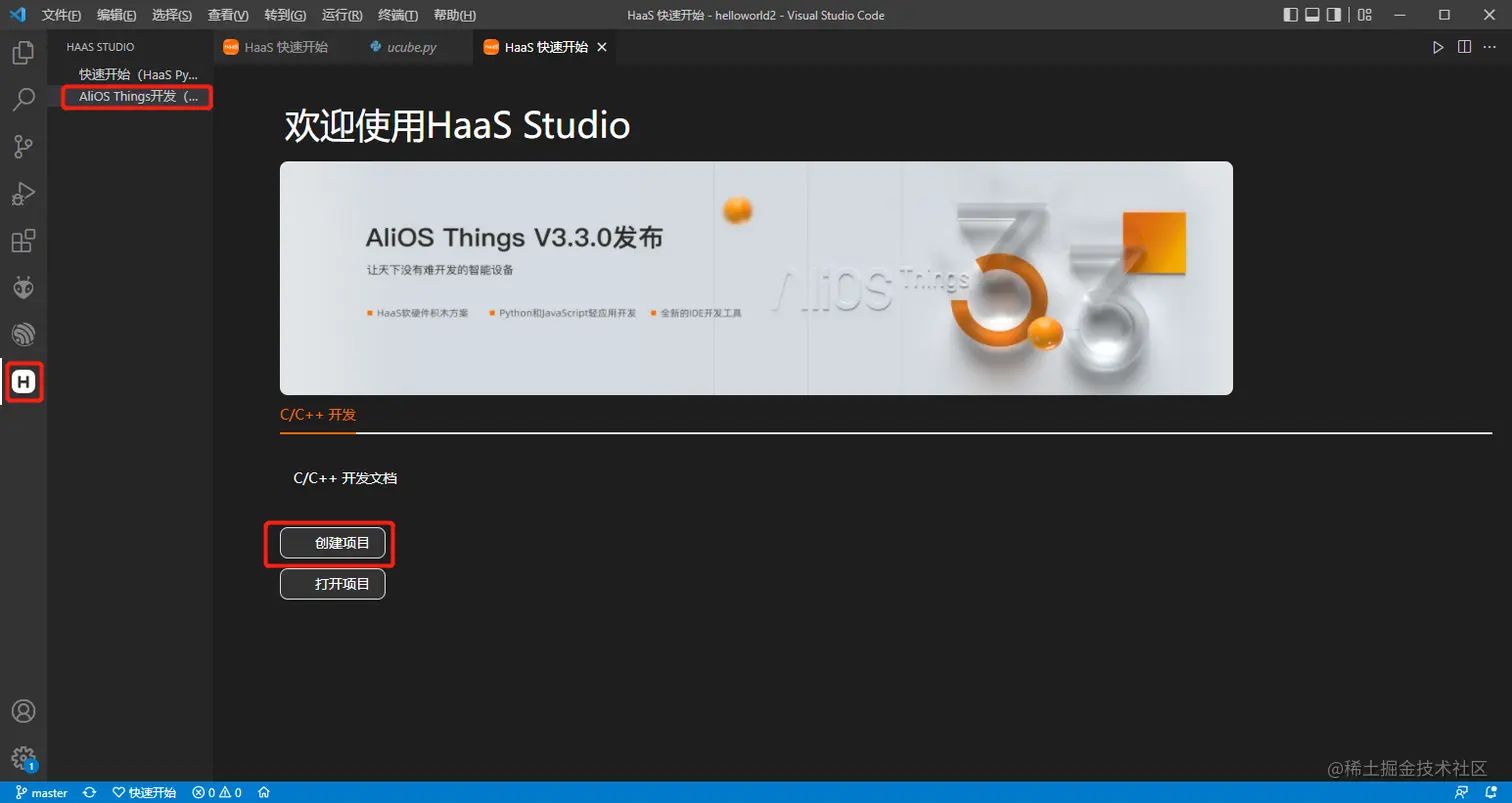Open the Explorer view in activity bar
The width and height of the screenshot is (1512, 803).
tap(23, 52)
